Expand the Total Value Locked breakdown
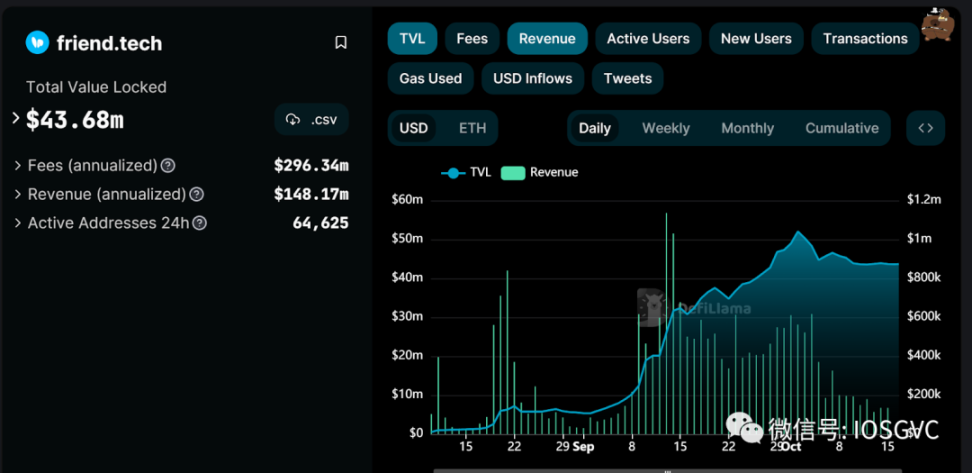 pyautogui.click(x=16, y=118)
